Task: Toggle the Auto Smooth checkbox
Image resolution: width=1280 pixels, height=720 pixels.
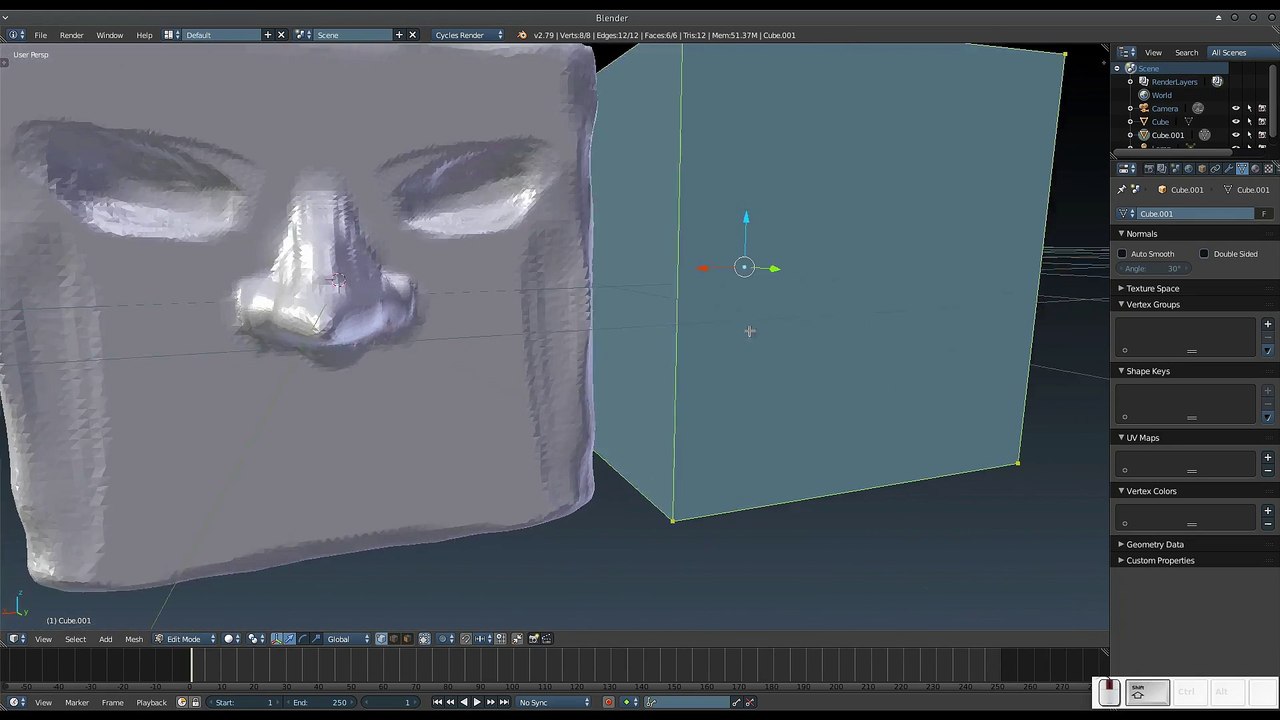Action: click(1122, 254)
